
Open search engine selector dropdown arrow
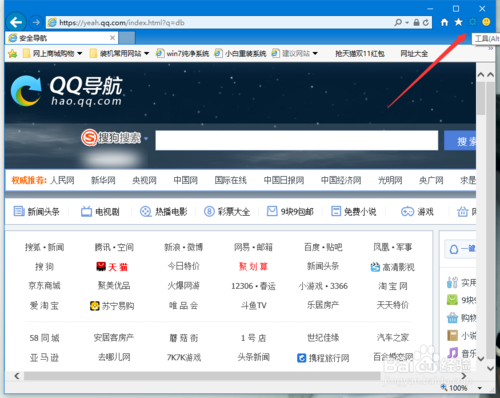click(x=146, y=138)
